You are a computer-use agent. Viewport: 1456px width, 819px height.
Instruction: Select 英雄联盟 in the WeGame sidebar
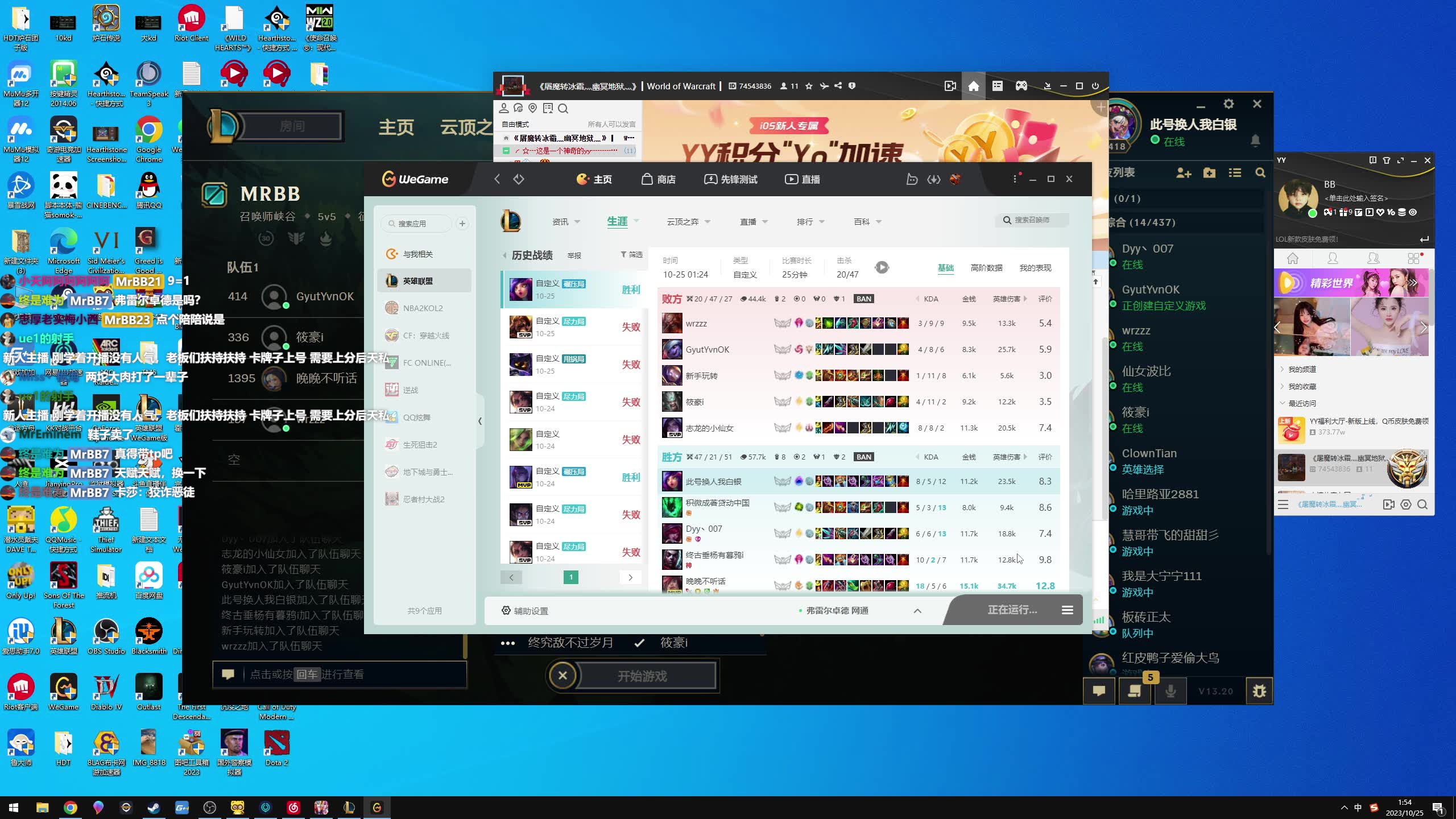pos(424,281)
